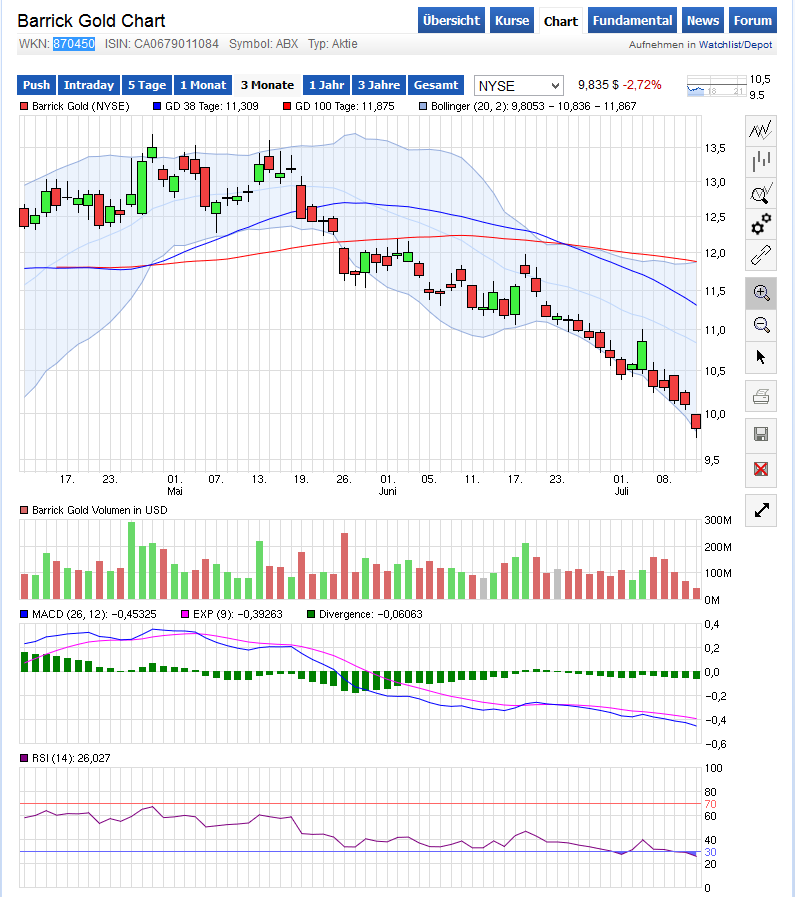Image resolution: width=795 pixels, height=897 pixels.
Task: Activate the zoom-in magnifier tool
Action: click(x=761, y=293)
